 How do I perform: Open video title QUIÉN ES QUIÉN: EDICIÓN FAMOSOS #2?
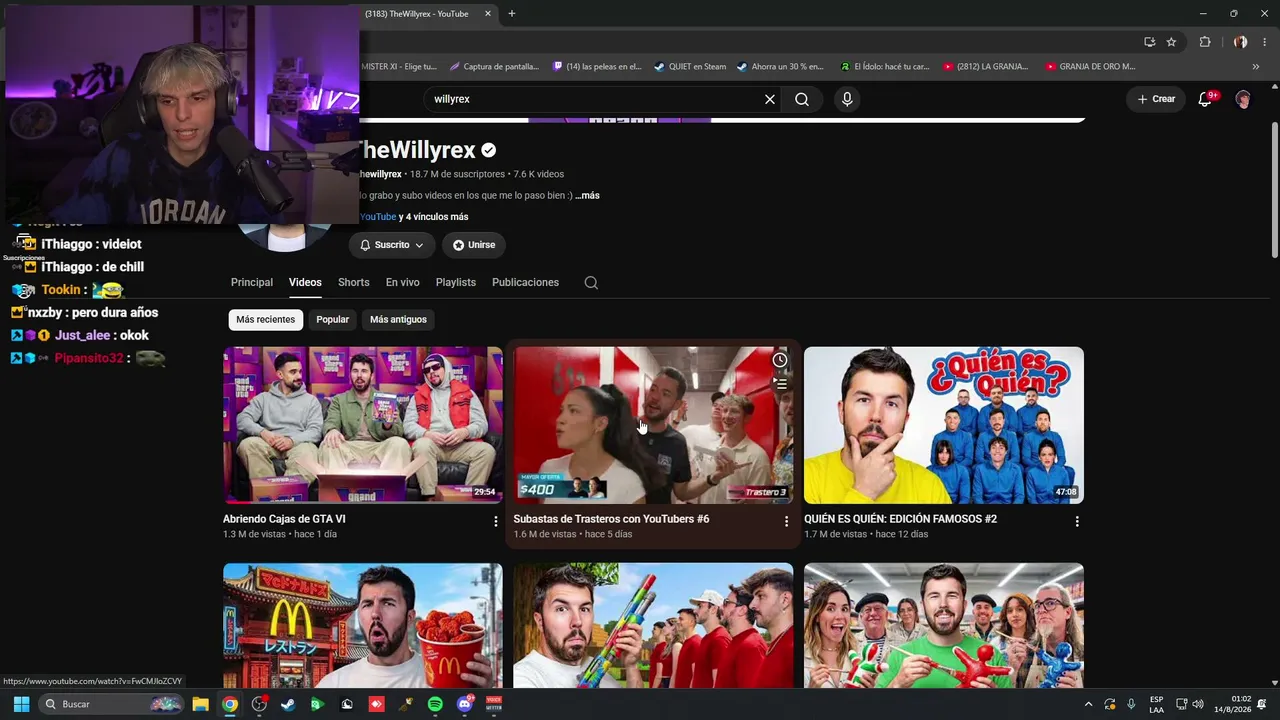coord(900,519)
